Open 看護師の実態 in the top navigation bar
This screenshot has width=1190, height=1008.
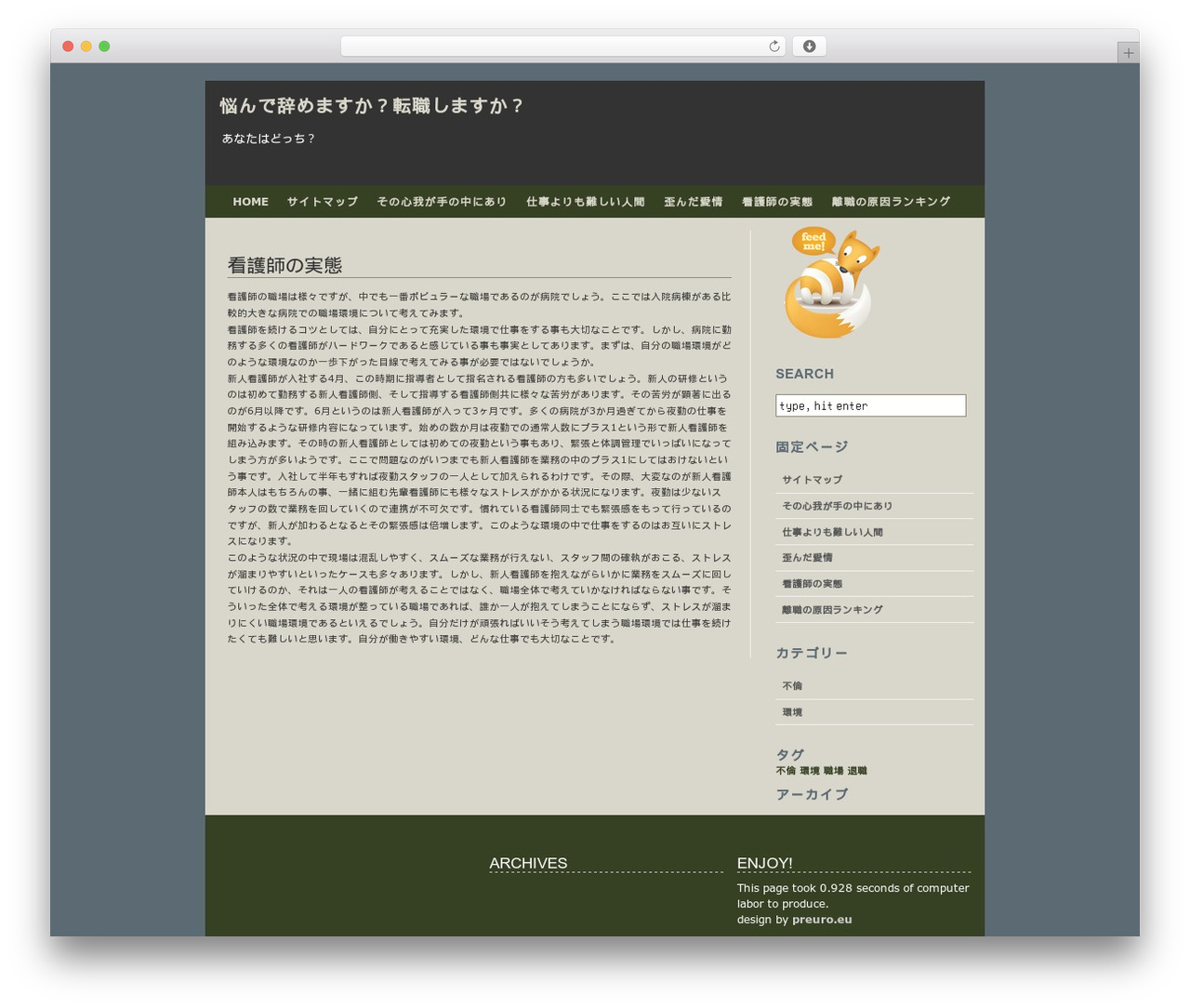[777, 202]
